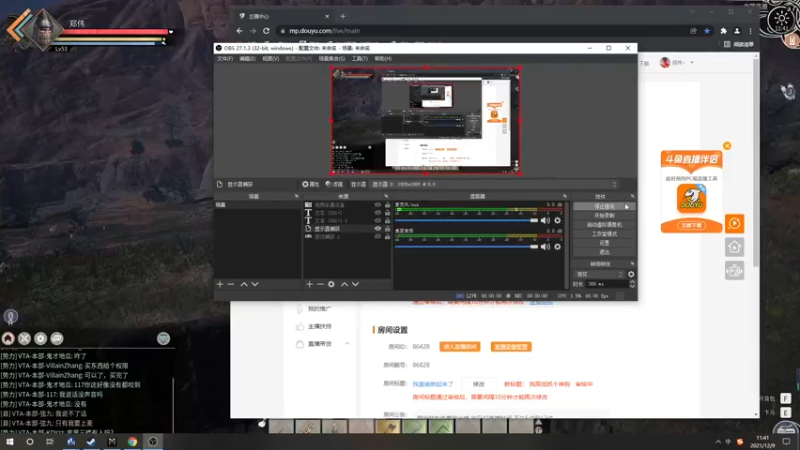Toggle lock on 显示器捕获 source

click(387, 229)
